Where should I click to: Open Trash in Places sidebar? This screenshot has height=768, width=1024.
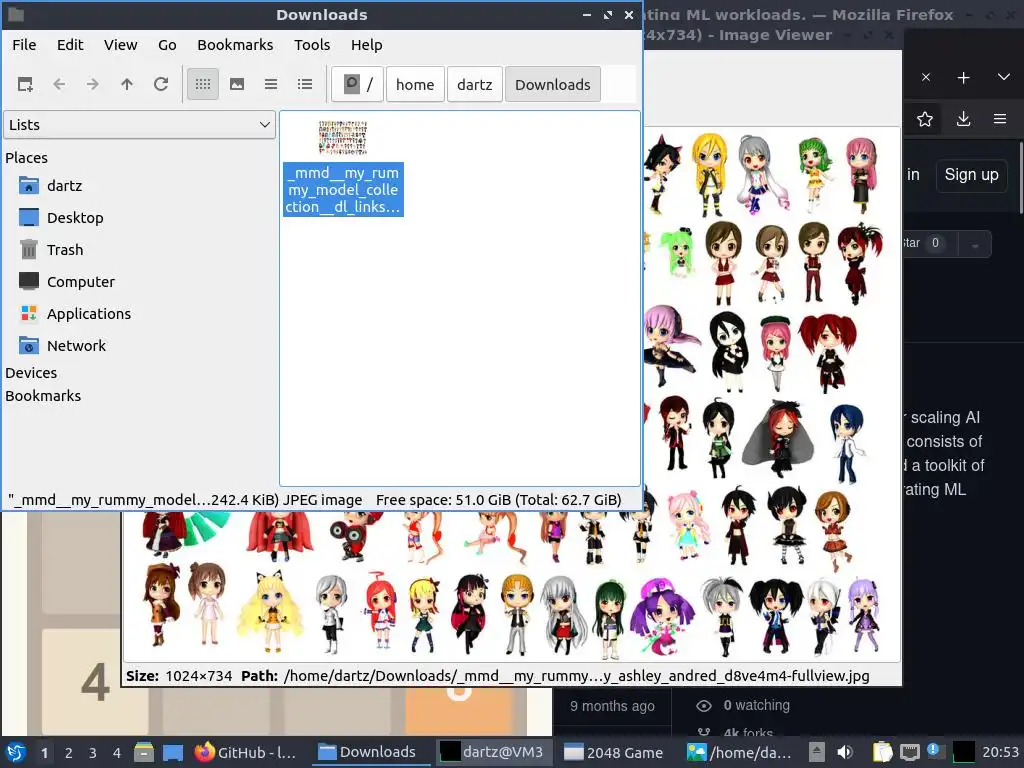coord(65,250)
